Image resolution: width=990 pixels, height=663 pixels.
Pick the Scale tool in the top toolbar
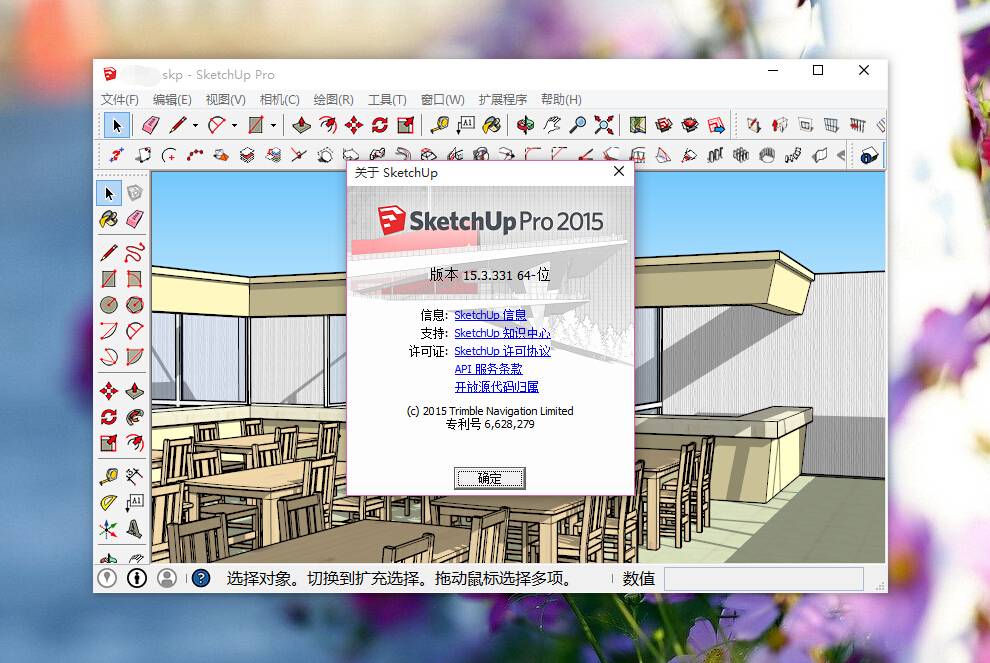[x=405, y=125]
